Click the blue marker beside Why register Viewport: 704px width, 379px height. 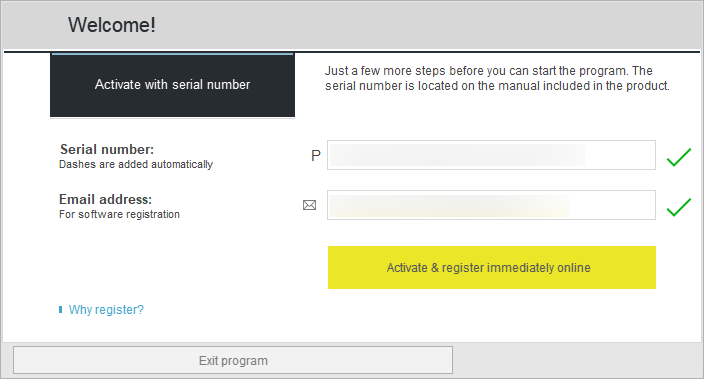(61, 309)
